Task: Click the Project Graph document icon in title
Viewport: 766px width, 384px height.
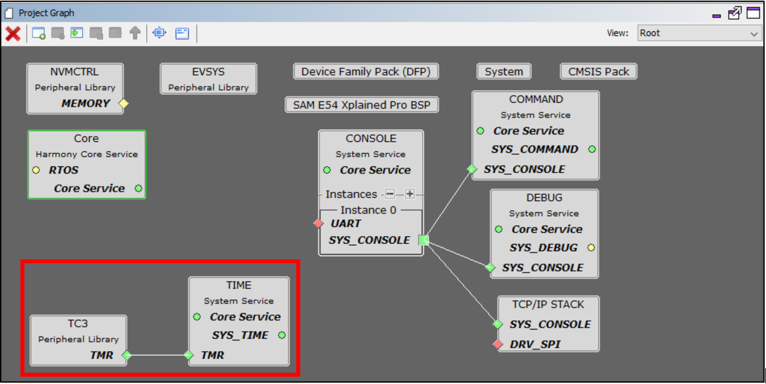Action: tap(8, 13)
